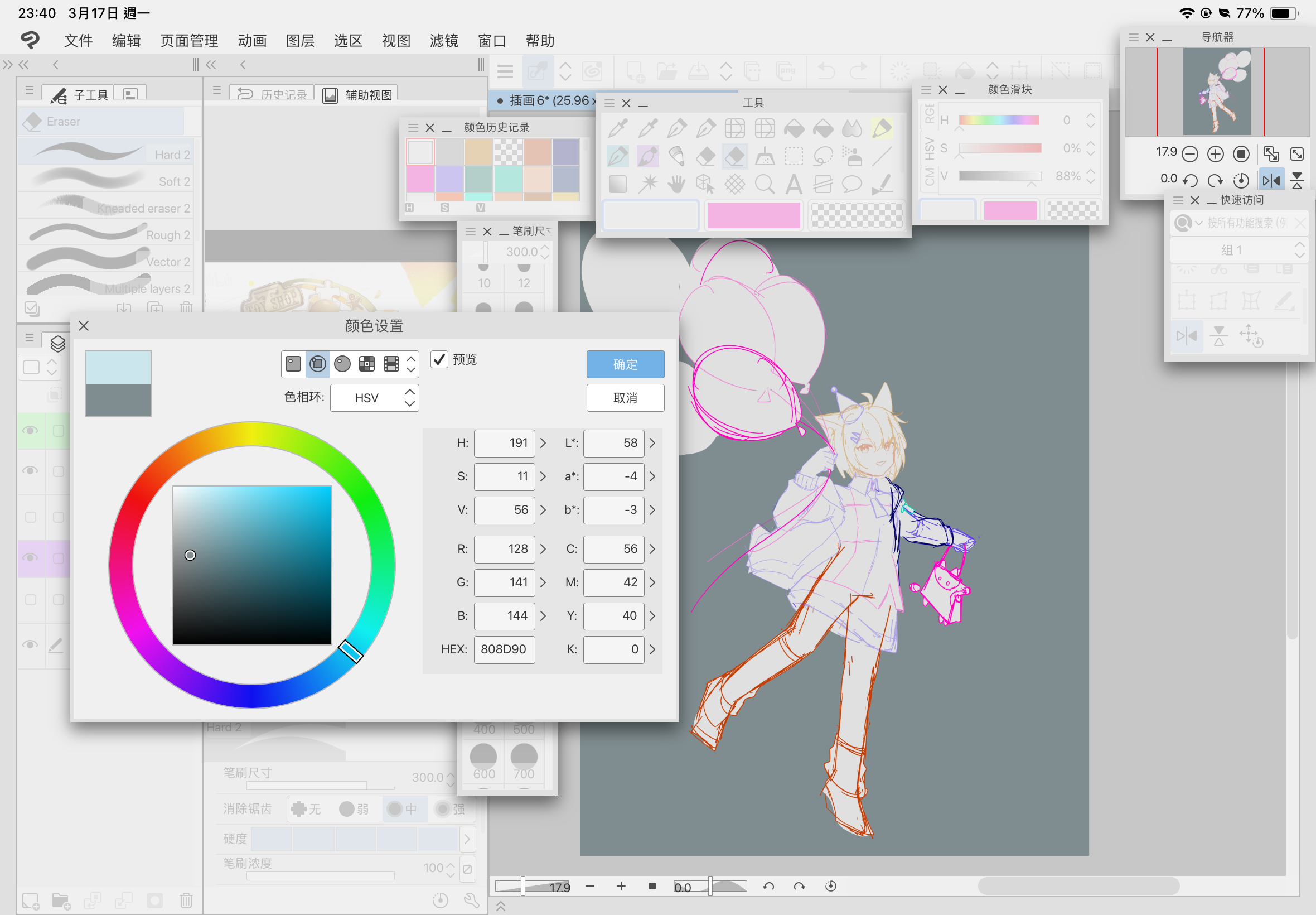Select the Blend droplets tool icon
Image resolution: width=1316 pixels, height=915 pixels.
[852, 128]
